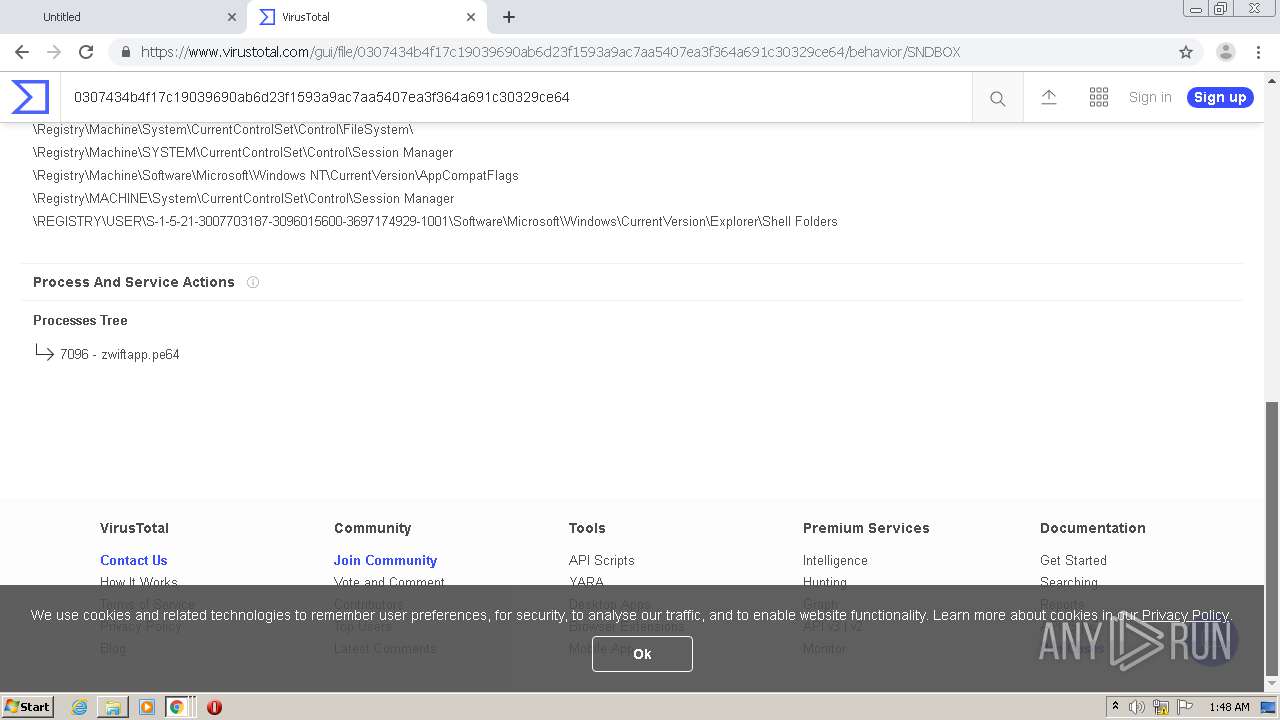1280x720 pixels.
Task: Go back with the browser back arrow
Action: pyautogui.click(x=22, y=52)
